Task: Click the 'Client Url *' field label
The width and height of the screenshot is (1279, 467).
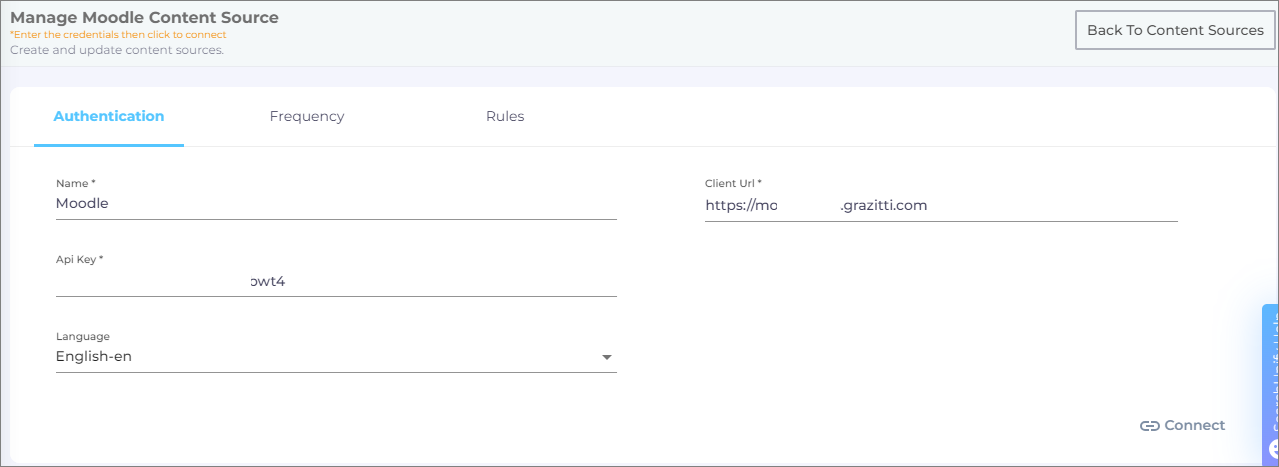Action: (x=733, y=183)
